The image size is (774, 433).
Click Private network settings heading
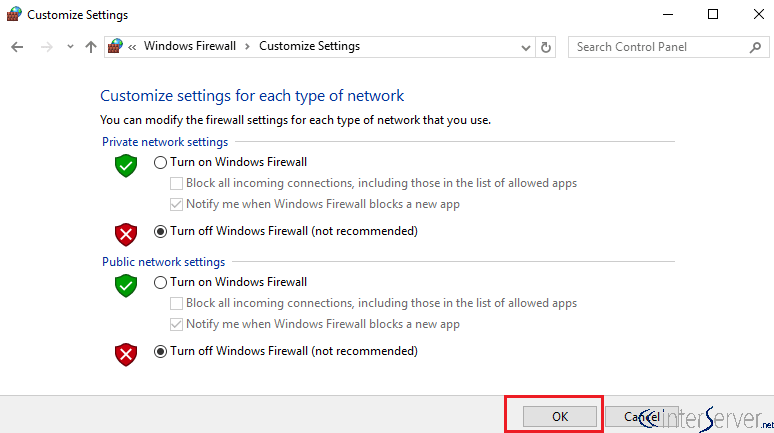[x=165, y=142]
